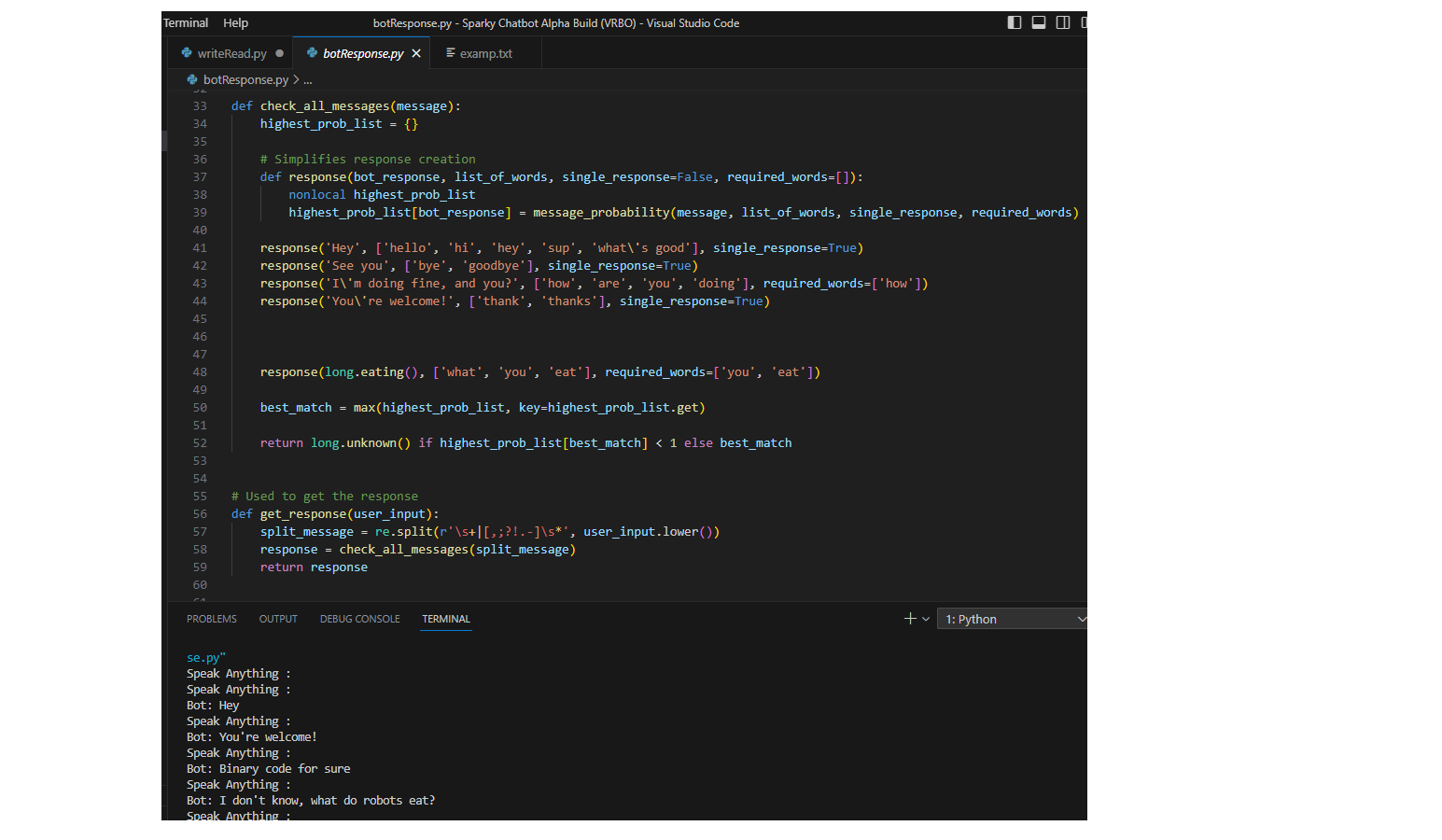
Task: Click line number 48 in the gutter
Action: 200,372
